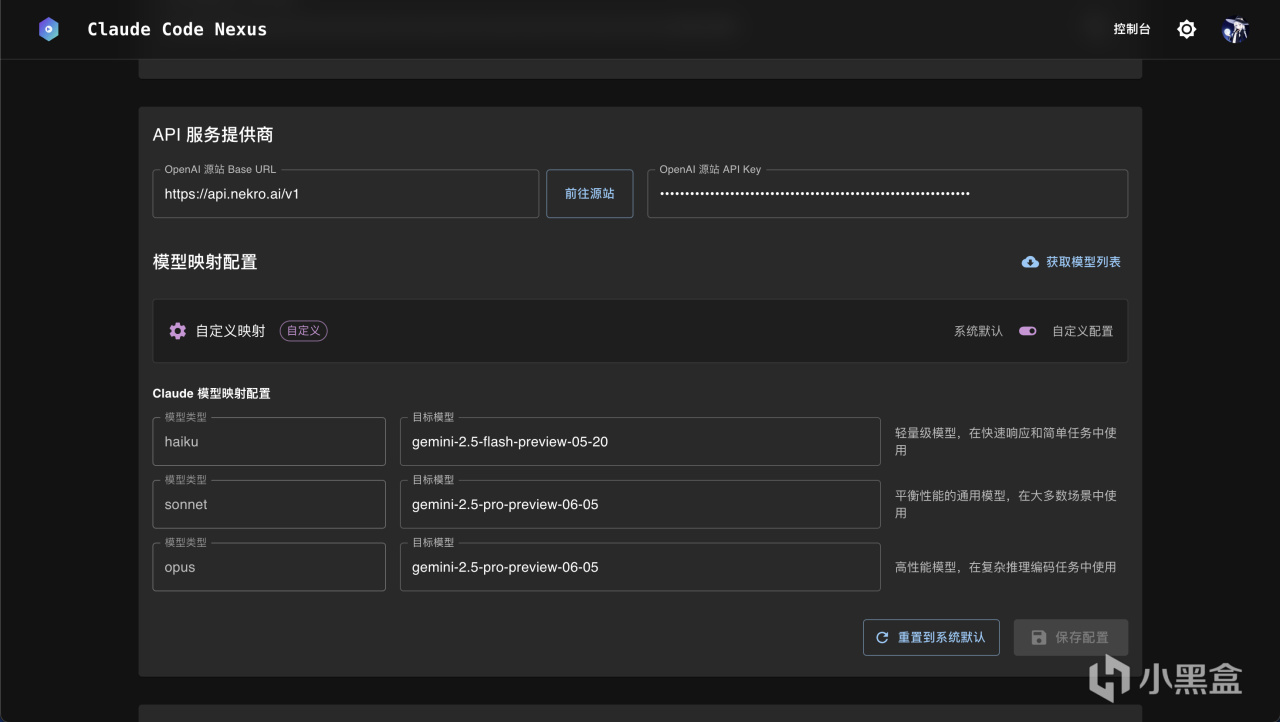1280x722 pixels.
Task: Click the haiku 模型类型 field
Action: coord(269,441)
